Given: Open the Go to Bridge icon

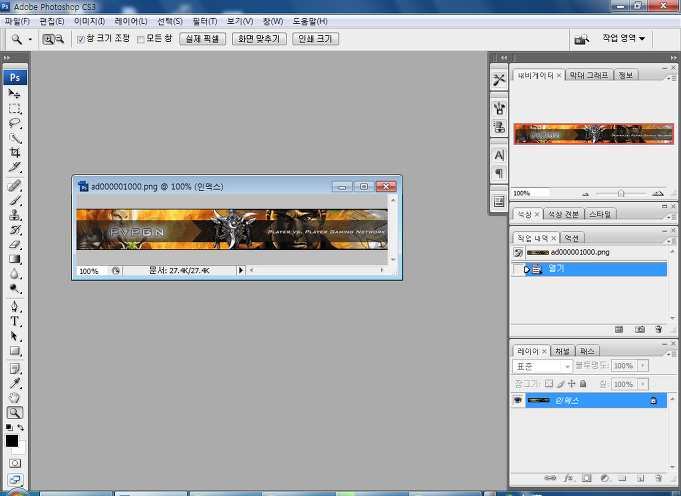Looking at the screenshot, I should (582, 40).
